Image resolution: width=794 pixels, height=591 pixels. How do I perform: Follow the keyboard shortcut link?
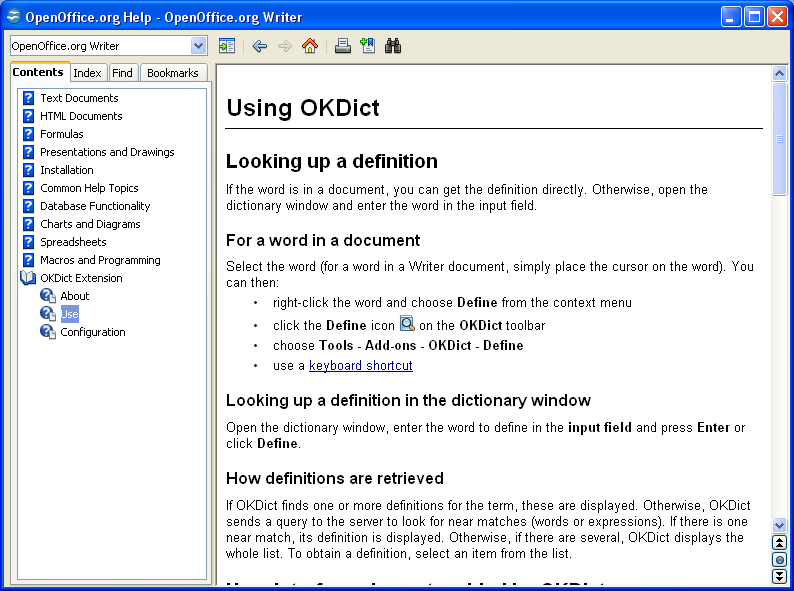tap(361, 365)
